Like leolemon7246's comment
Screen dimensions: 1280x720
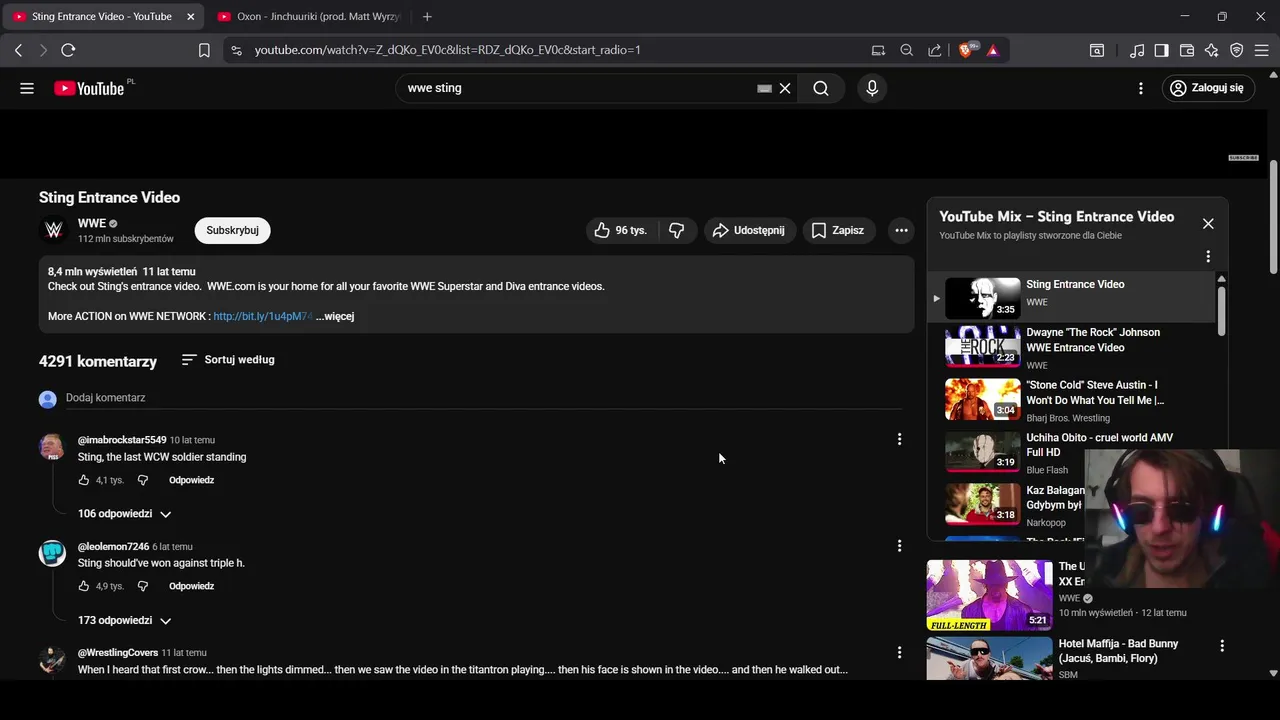point(84,586)
